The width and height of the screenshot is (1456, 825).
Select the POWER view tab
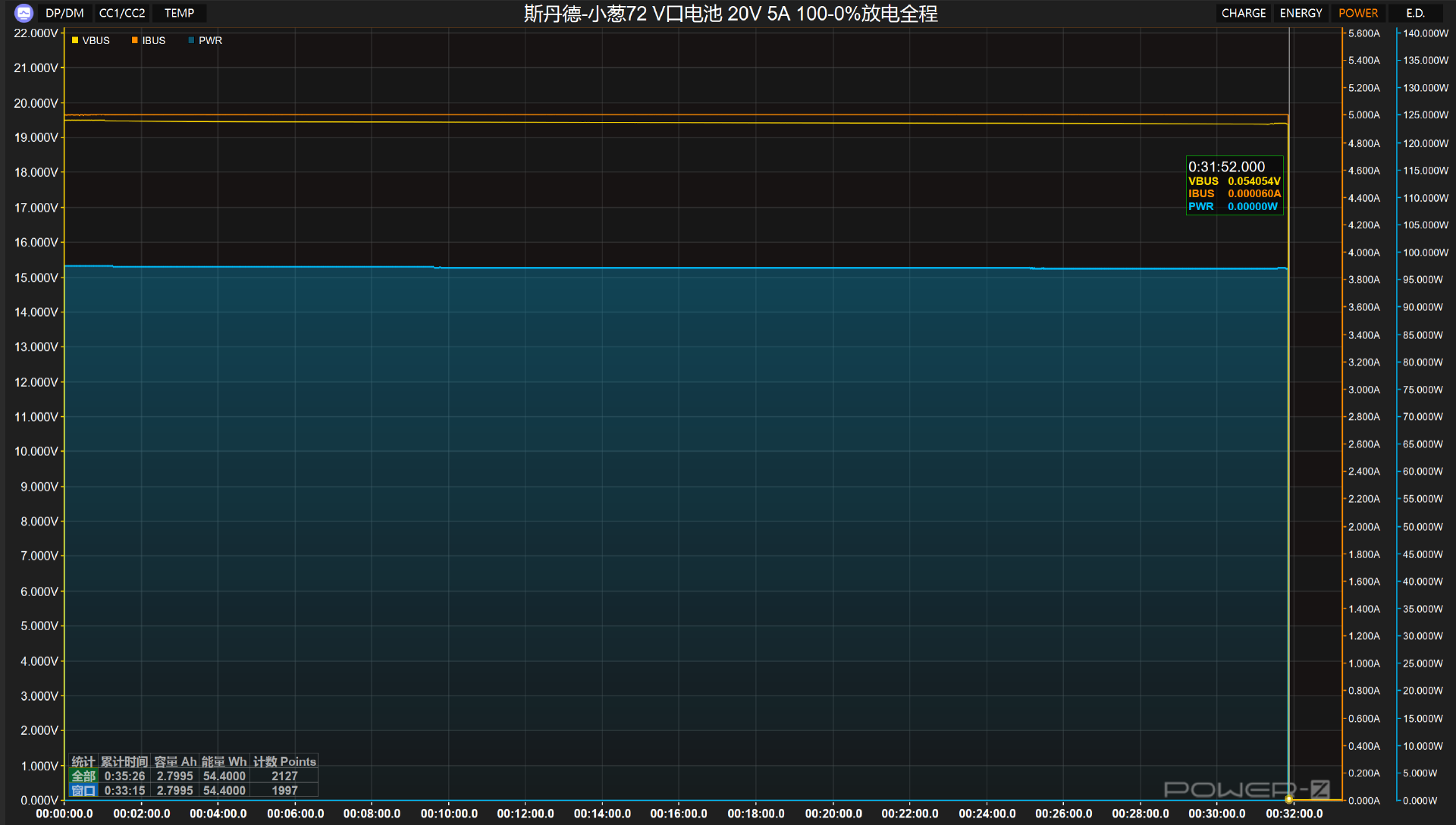coord(1358,13)
